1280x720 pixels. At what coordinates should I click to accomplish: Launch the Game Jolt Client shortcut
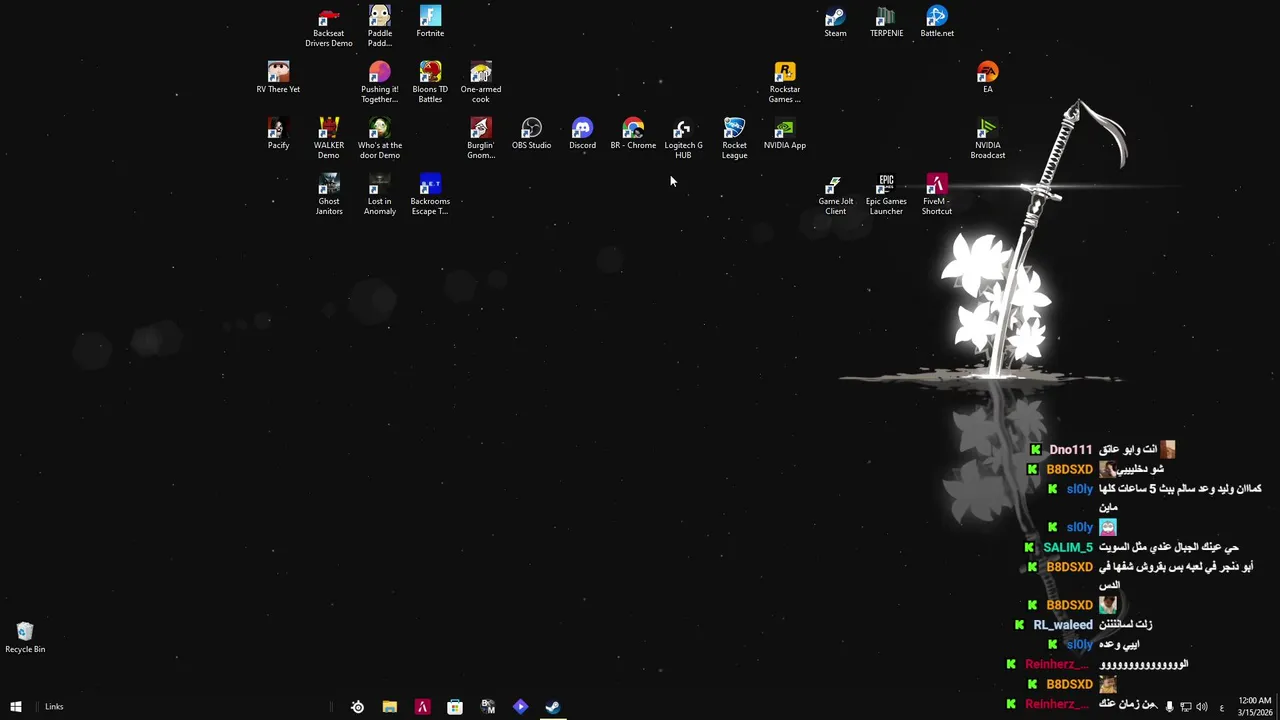coord(836,195)
